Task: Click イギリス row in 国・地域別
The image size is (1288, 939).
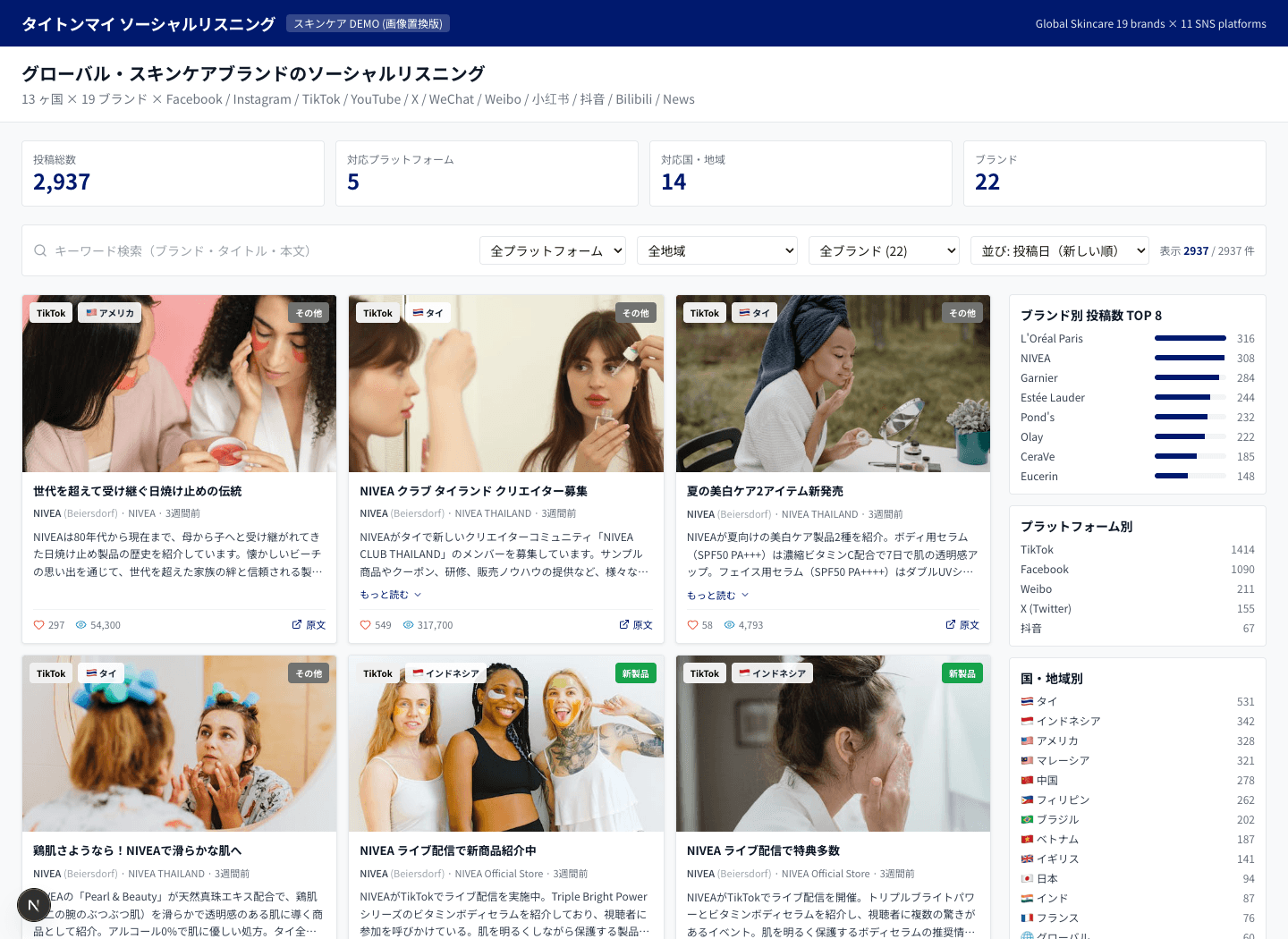Action: pos(1138,859)
